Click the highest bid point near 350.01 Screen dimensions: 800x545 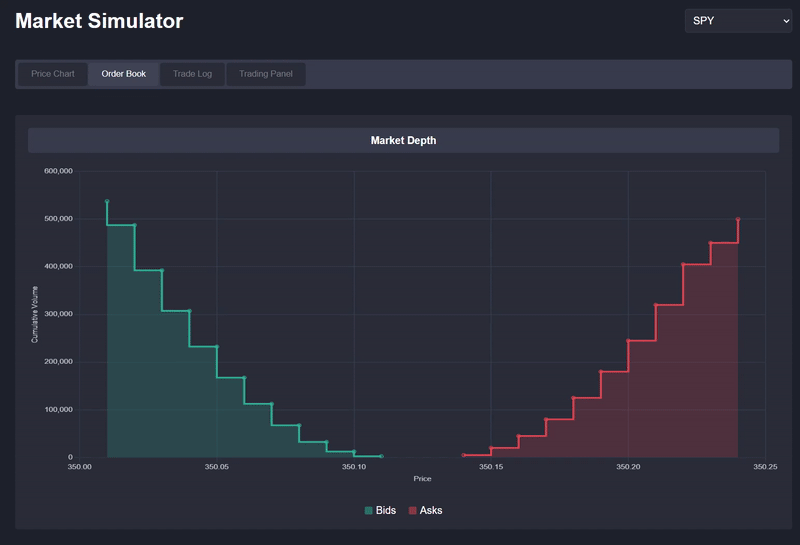coord(107,202)
